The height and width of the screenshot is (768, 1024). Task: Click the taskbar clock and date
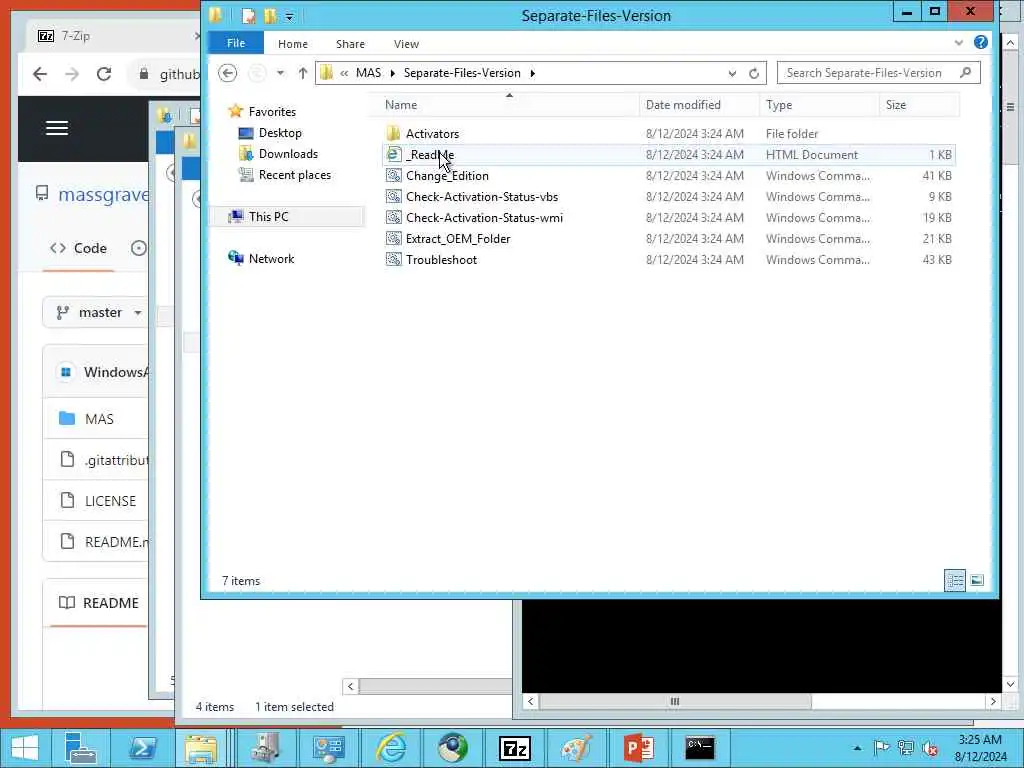pyautogui.click(x=980, y=748)
